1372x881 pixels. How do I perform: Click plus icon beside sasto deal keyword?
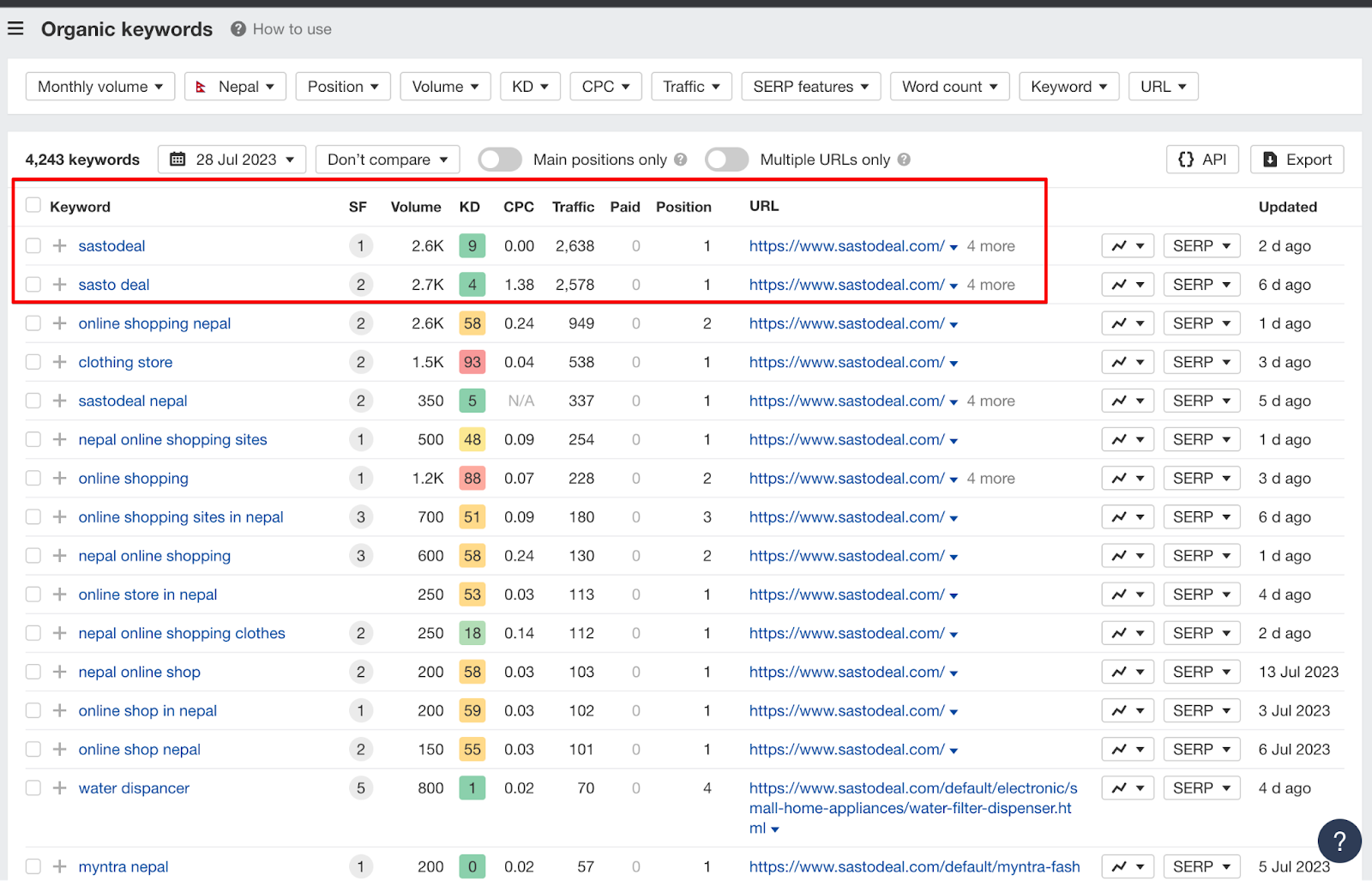[59, 285]
